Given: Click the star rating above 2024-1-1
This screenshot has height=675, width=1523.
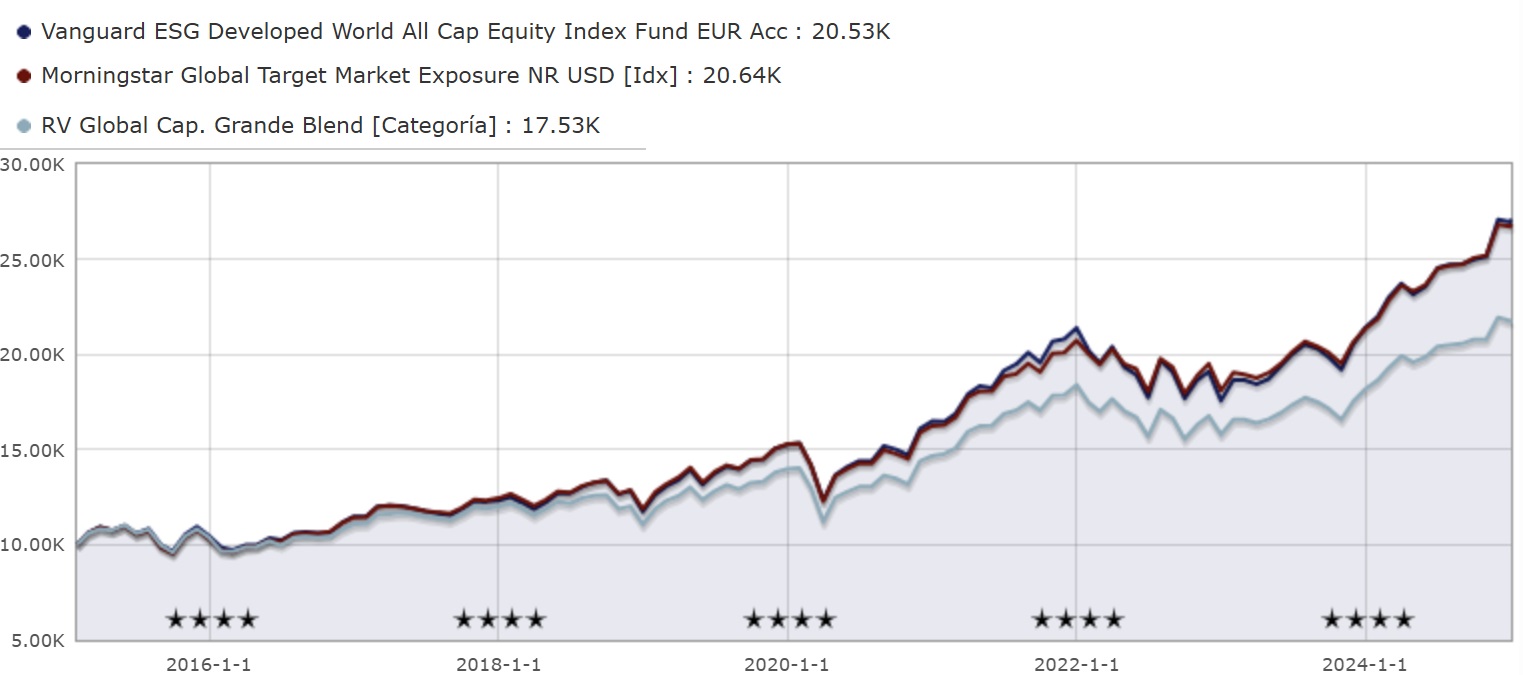Looking at the screenshot, I should tap(1367, 620).
